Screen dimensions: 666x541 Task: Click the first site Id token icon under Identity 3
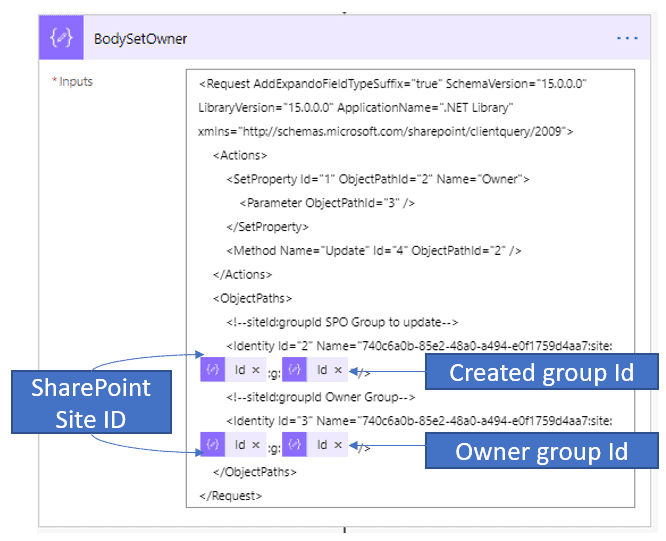213,443
